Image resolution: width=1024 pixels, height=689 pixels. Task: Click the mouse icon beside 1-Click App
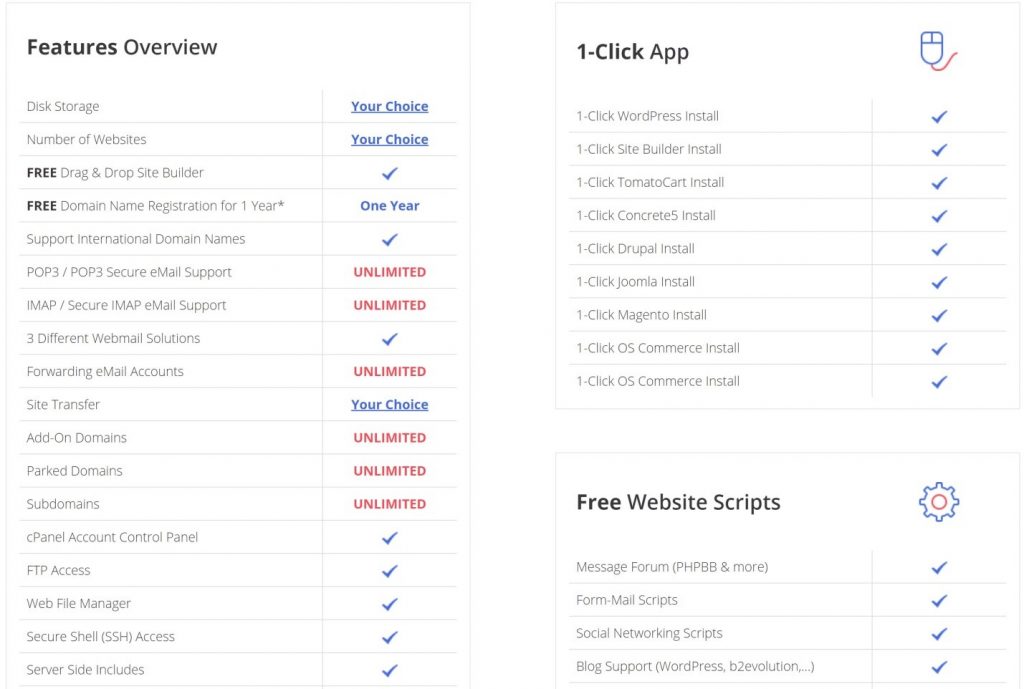(938, 51)
